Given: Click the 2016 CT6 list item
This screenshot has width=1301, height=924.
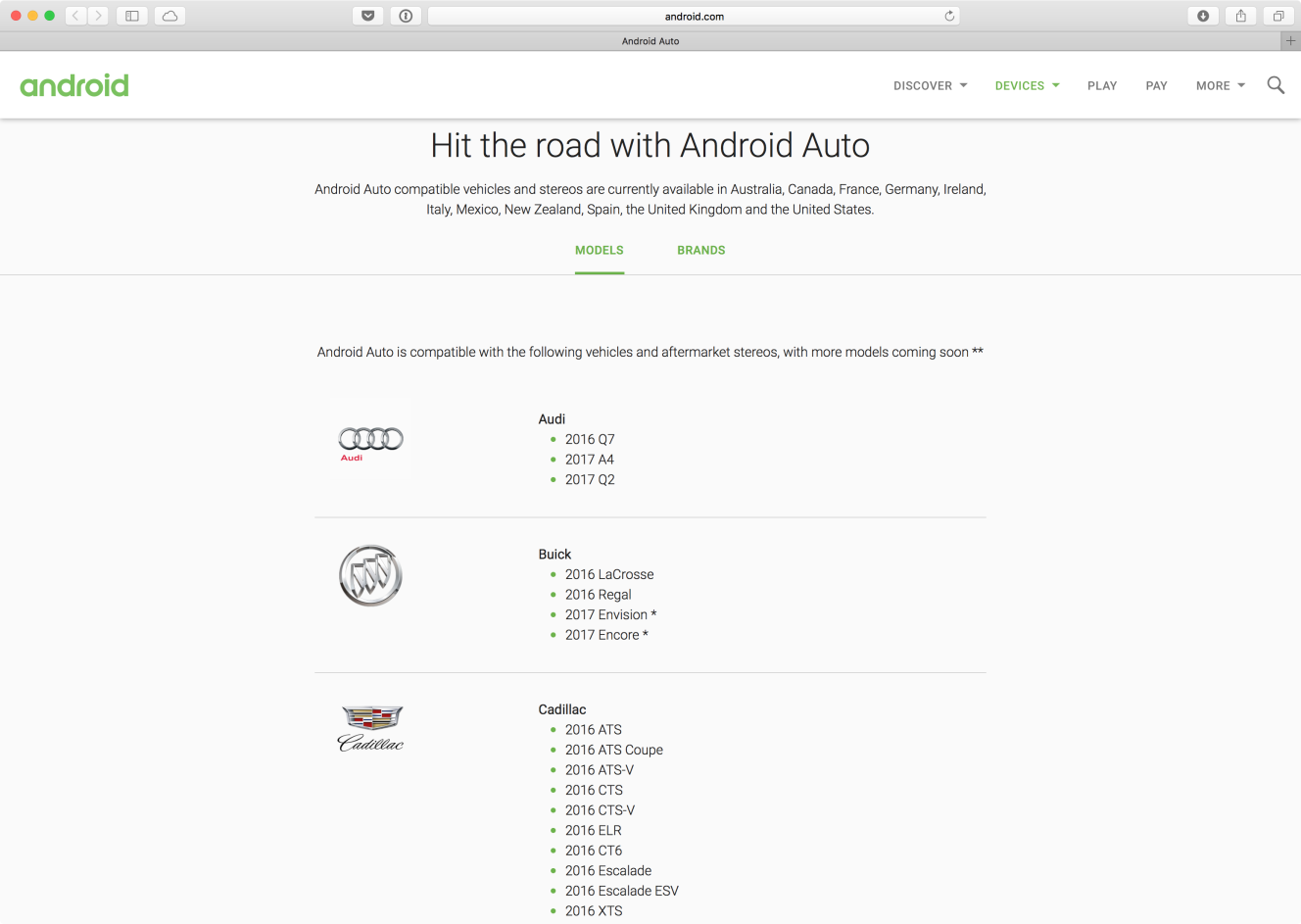Looking at the screenshot, I should point(594,851).
